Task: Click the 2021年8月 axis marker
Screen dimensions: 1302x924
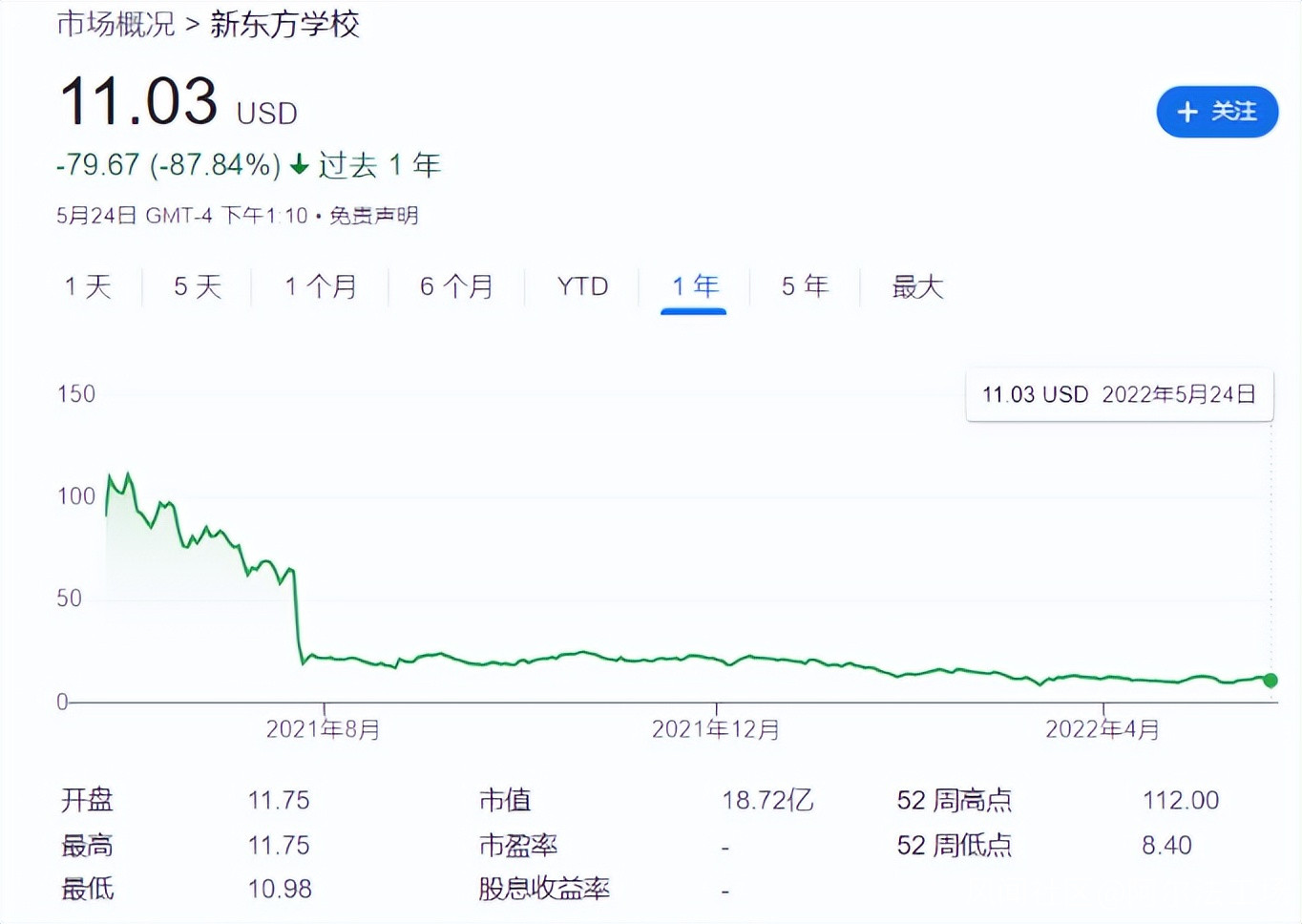Action: [x=324, y=729]
